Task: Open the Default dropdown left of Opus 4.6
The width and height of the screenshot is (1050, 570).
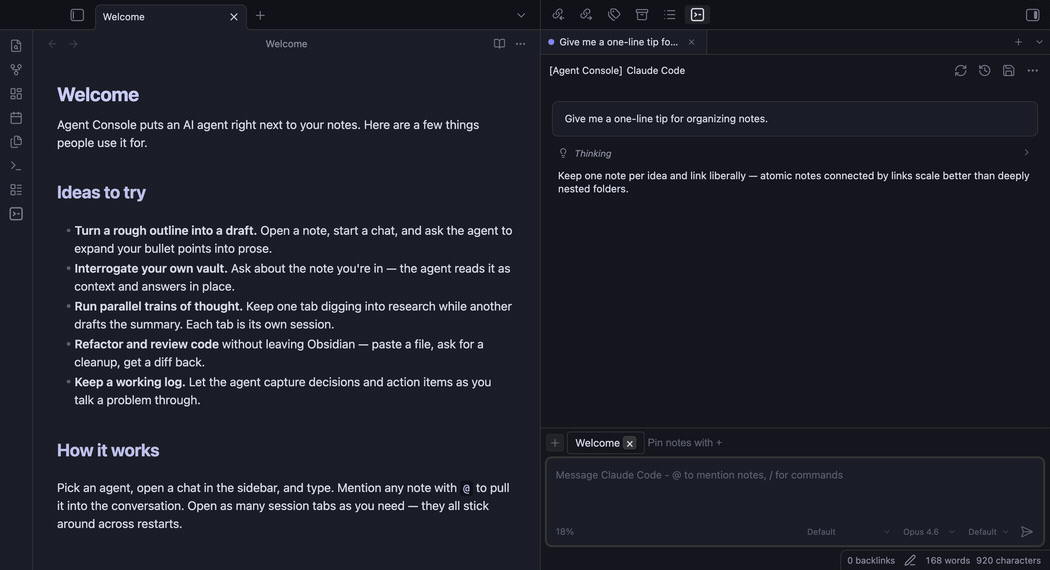Action: (x=848, y=532)
